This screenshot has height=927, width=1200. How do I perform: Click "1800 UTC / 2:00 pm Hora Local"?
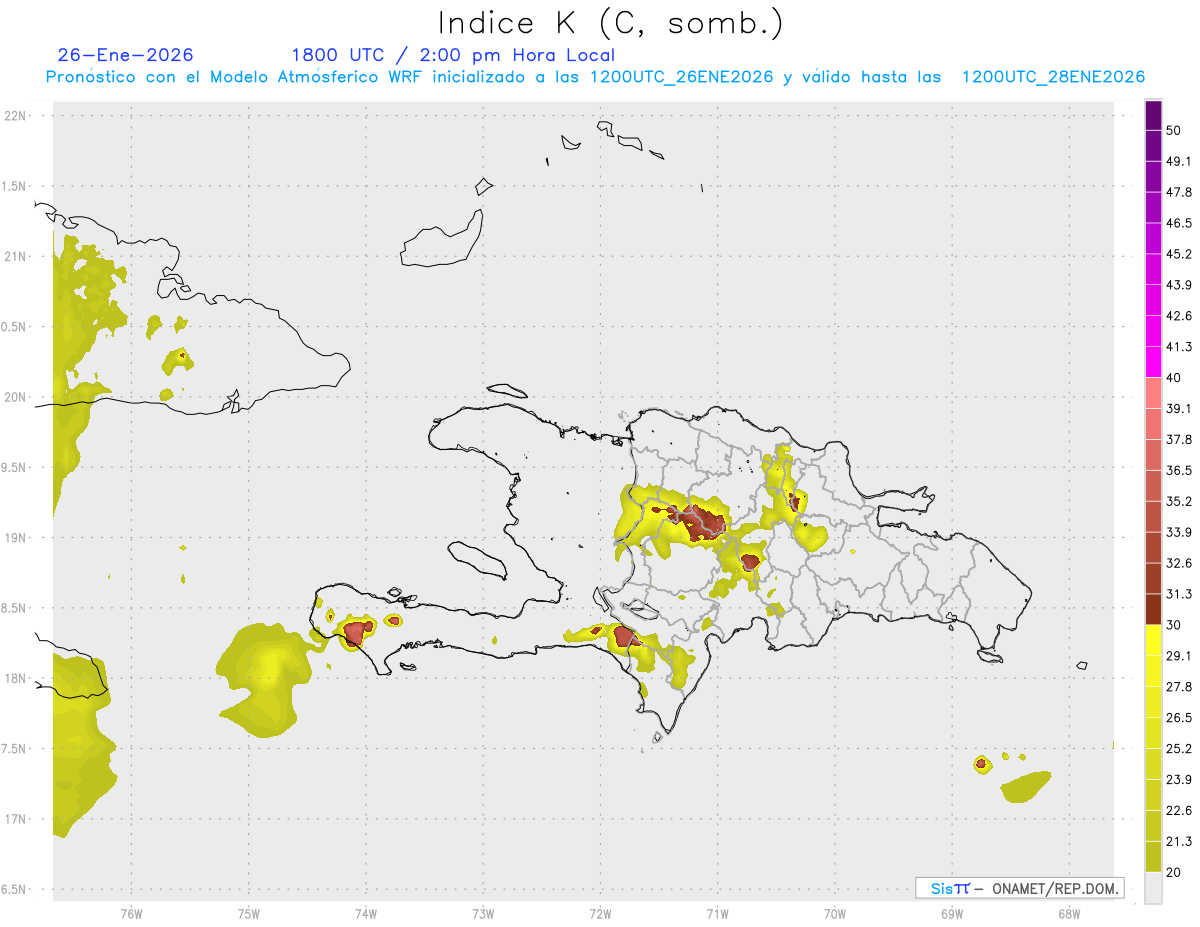coord(453,55)
